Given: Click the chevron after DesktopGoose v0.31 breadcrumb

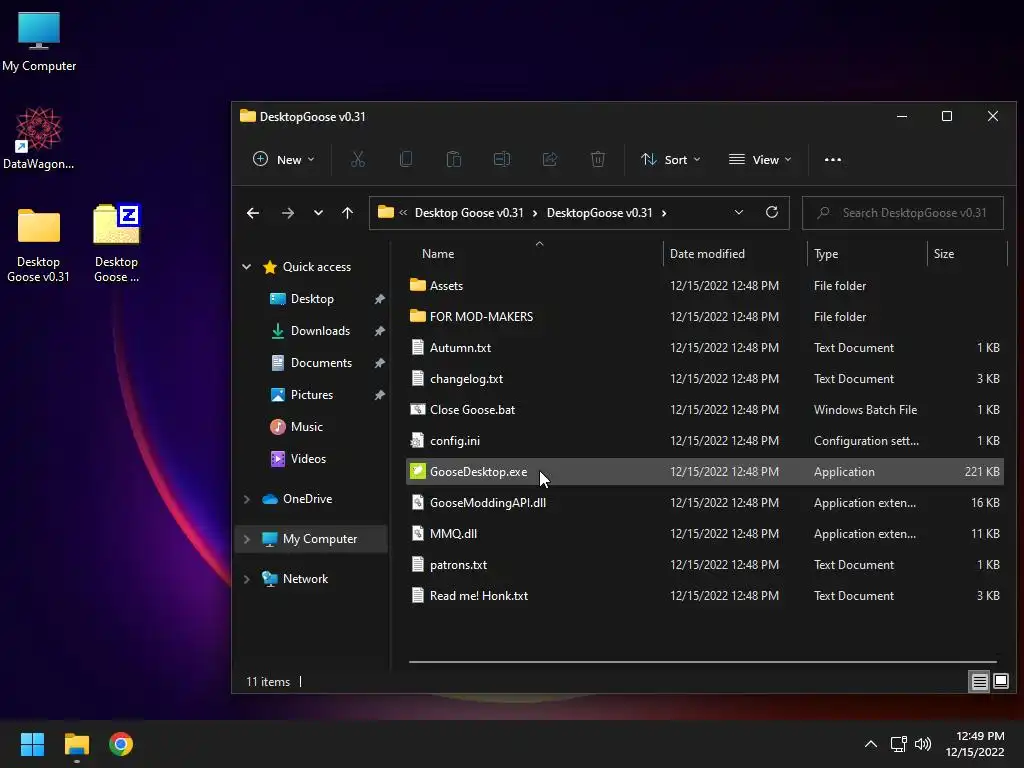Looking at the screenshot, I should tap(664, 213).
